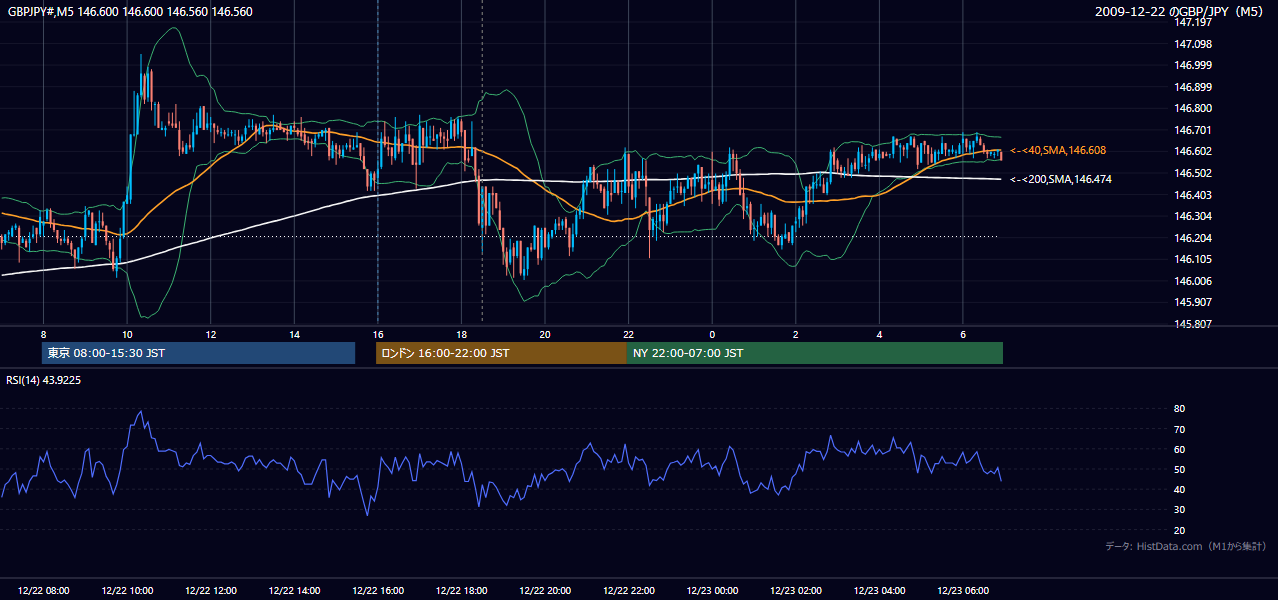Viewport: 1278px width, 600px height.
Task: Click the 12/23 06:00 date label
Action: pos(963,591)
